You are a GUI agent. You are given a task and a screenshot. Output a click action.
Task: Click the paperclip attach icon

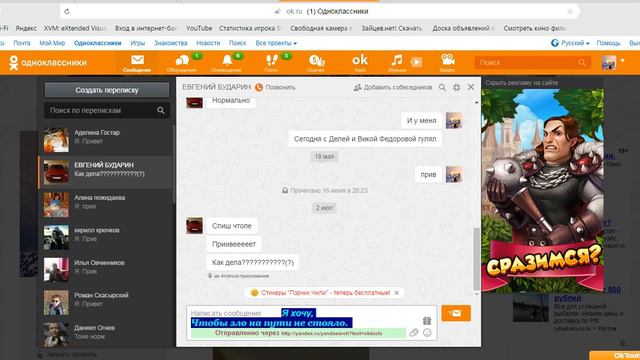(414, 333)
